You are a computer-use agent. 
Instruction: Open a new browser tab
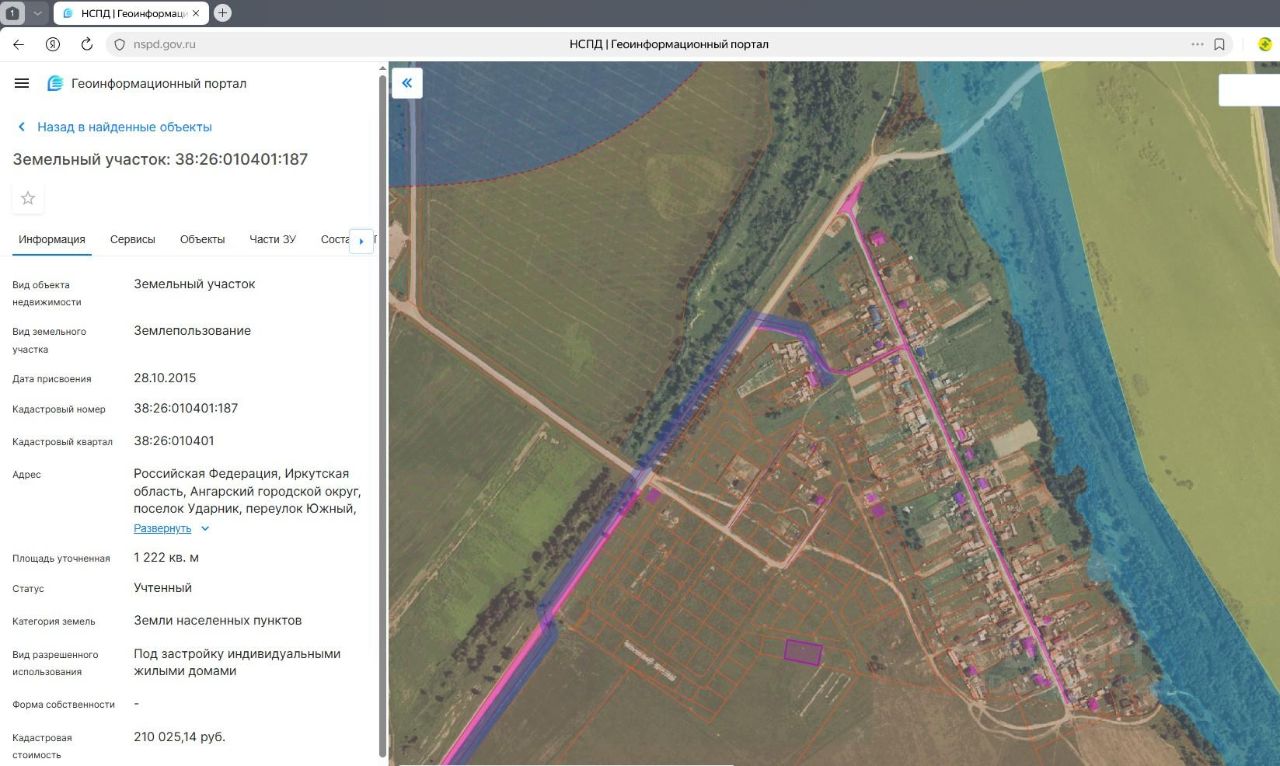point(223,13)
